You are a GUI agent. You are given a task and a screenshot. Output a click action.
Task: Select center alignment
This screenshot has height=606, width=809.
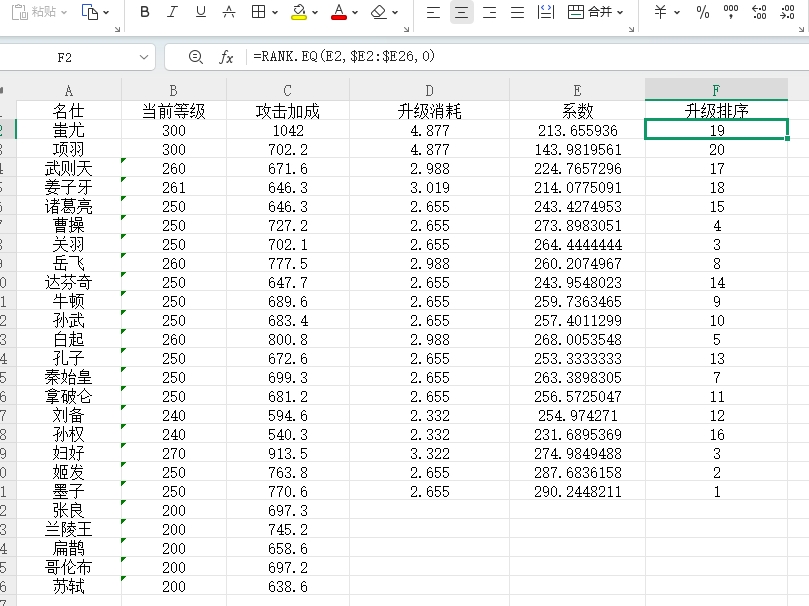point(461,12)
